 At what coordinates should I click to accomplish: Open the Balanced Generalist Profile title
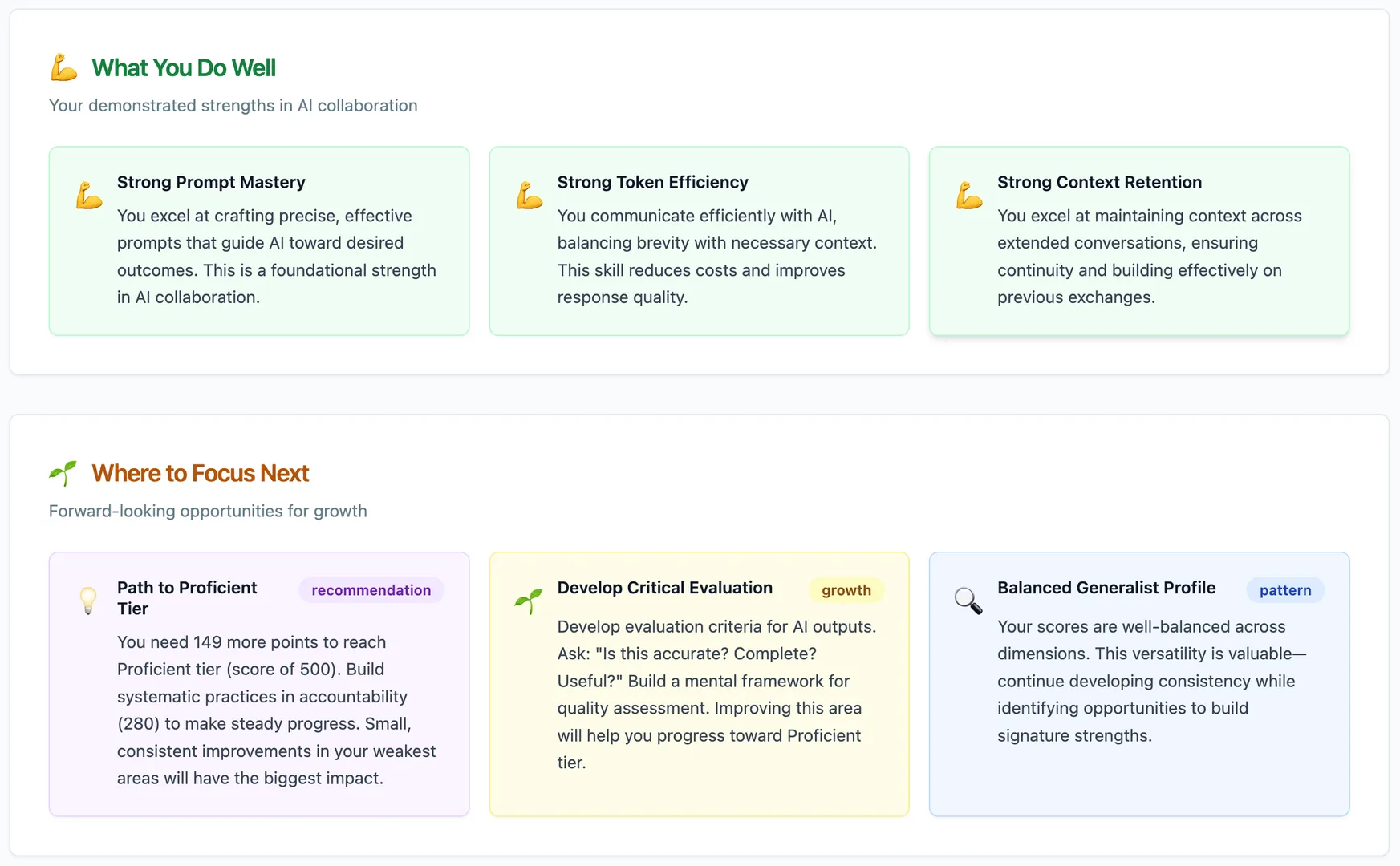(1106, 588)
